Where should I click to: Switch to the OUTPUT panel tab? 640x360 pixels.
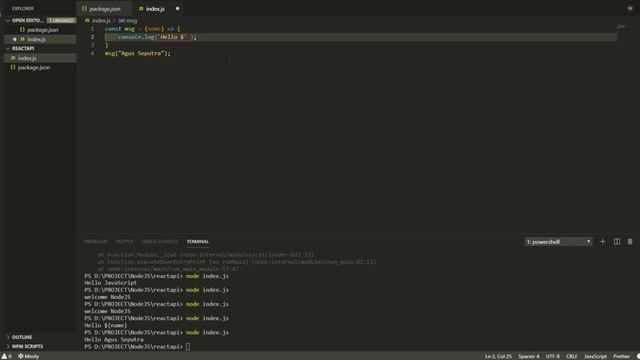click(124, 242)
